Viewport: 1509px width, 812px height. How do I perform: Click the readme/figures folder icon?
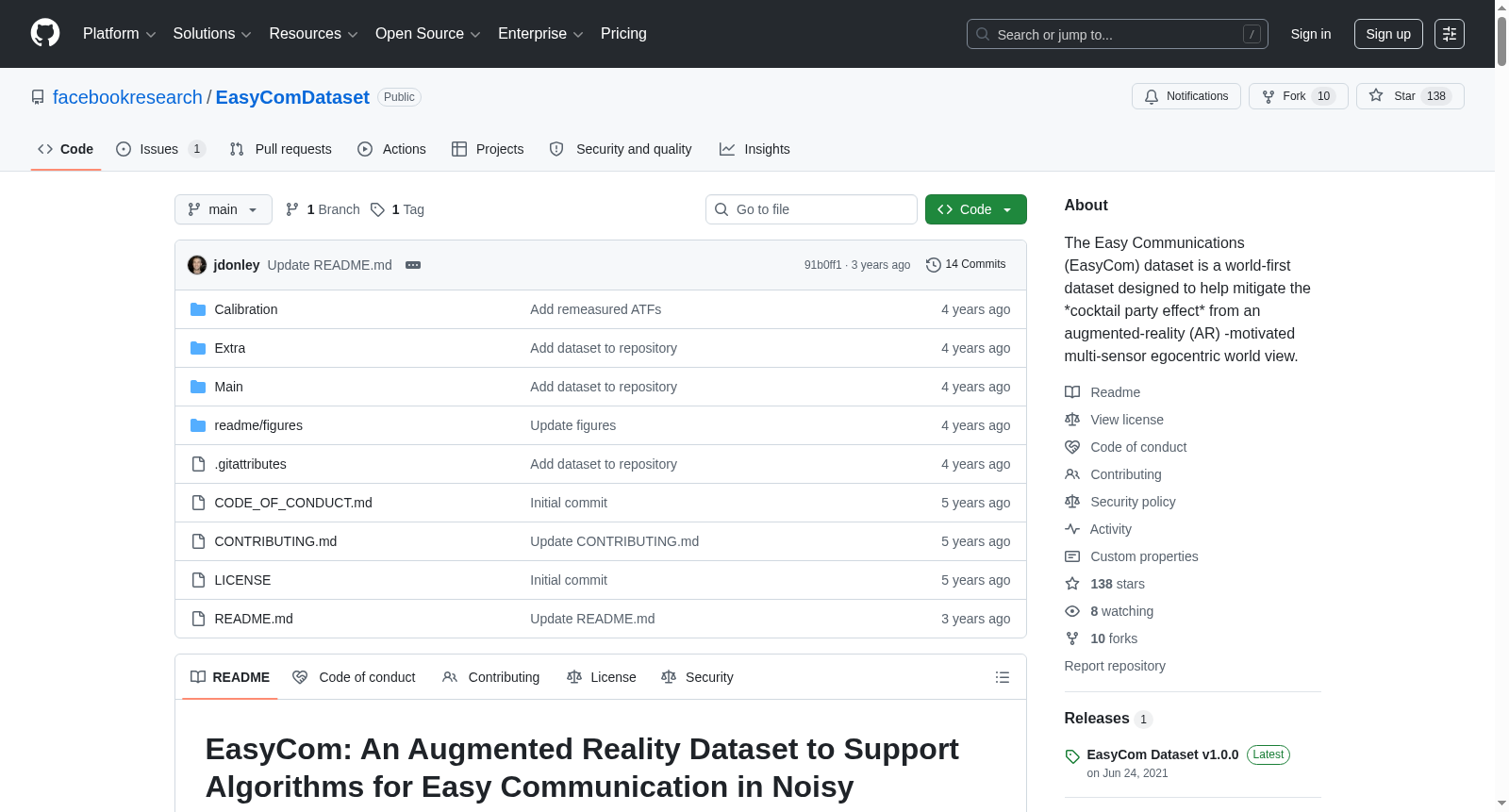[x=198, y=425]
